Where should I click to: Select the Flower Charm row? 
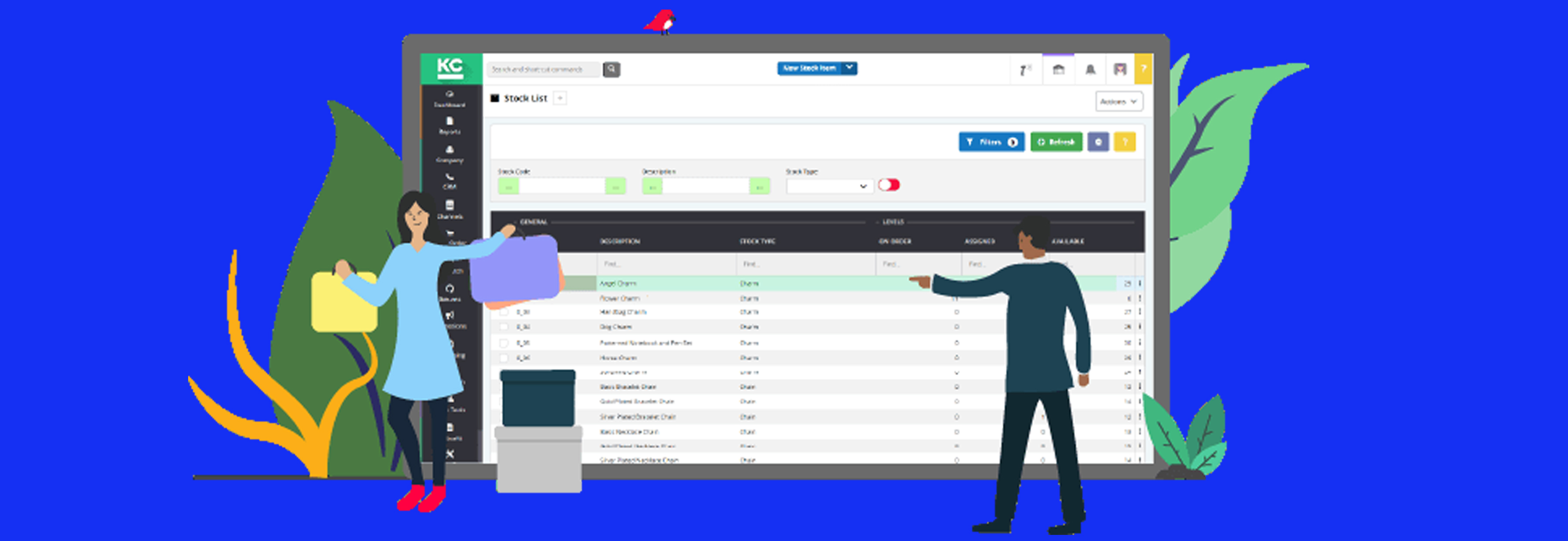click(x=817, y=298)
